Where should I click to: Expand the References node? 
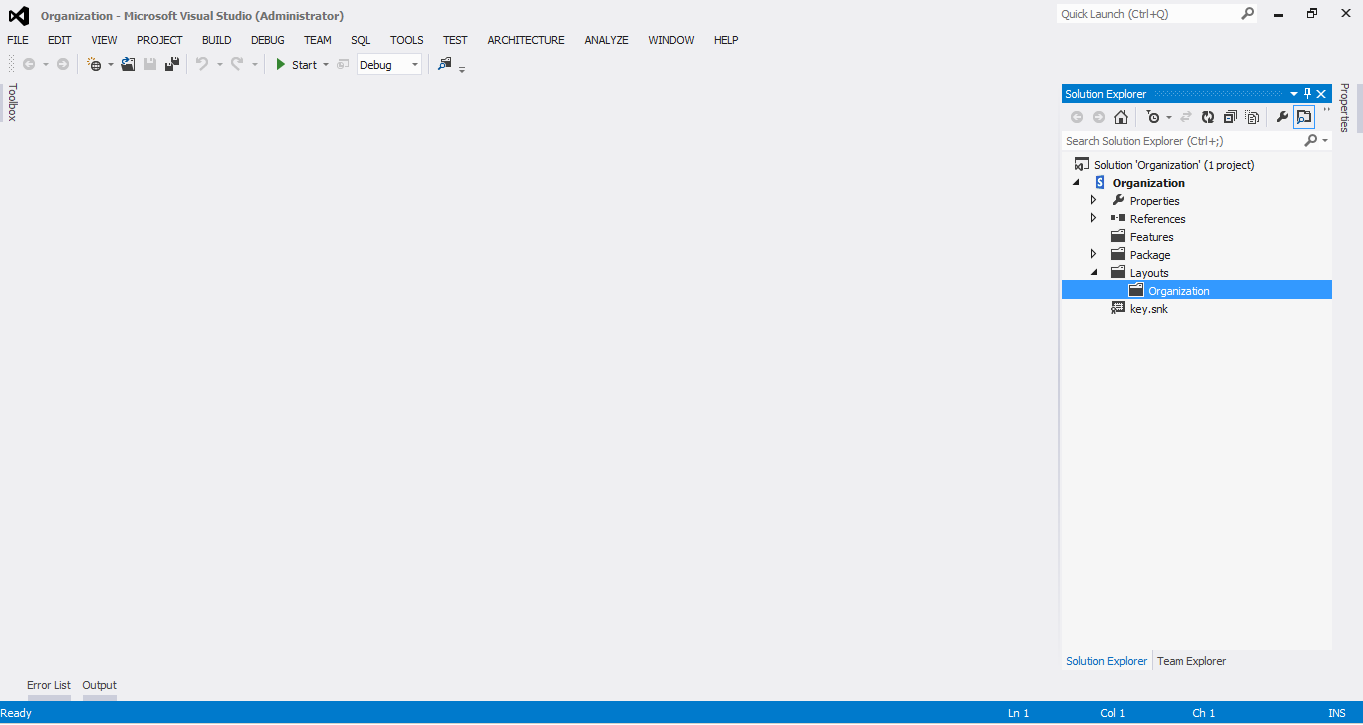[1093, 217]
